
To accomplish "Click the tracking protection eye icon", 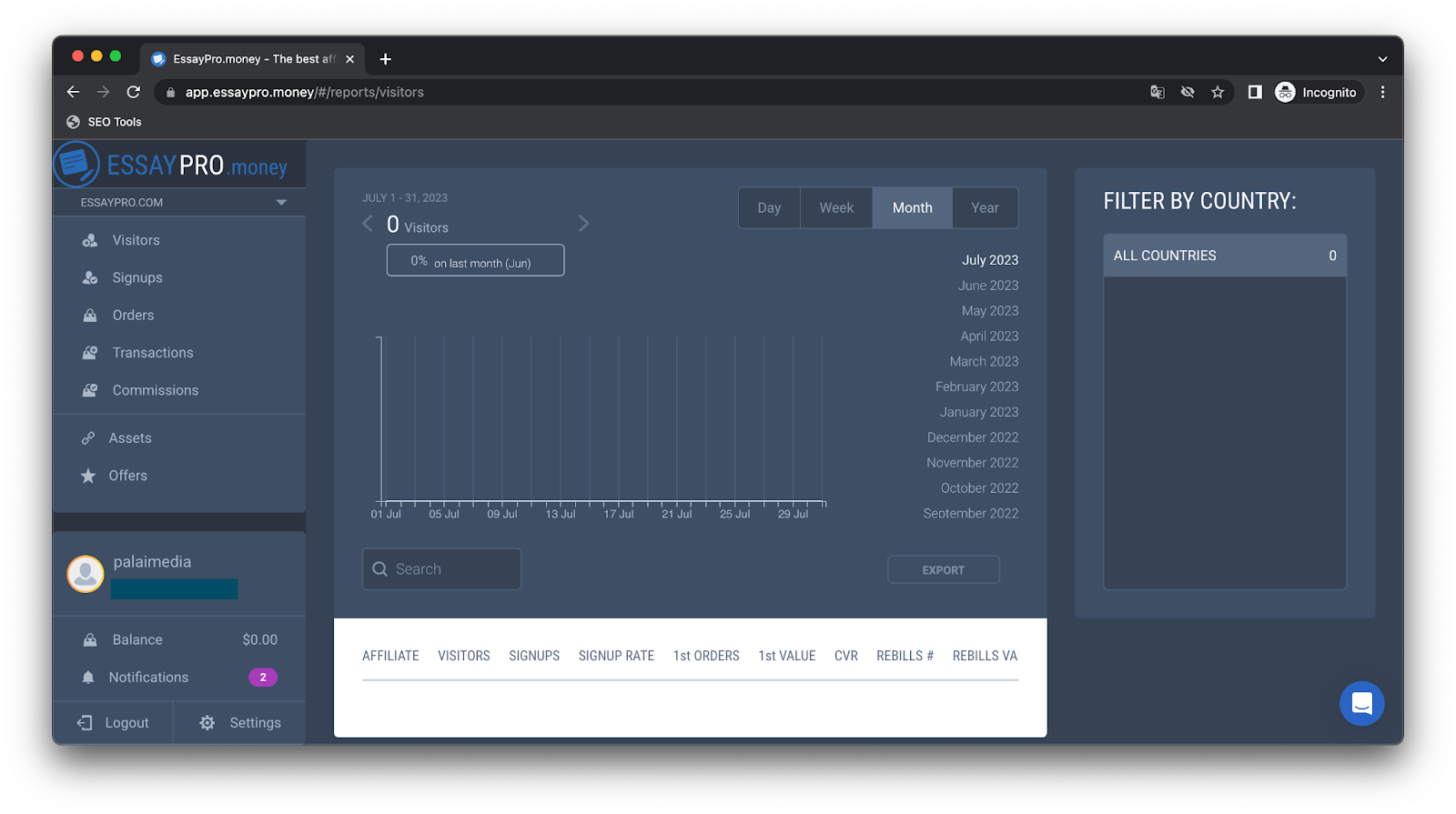I will coord(1188,92).
